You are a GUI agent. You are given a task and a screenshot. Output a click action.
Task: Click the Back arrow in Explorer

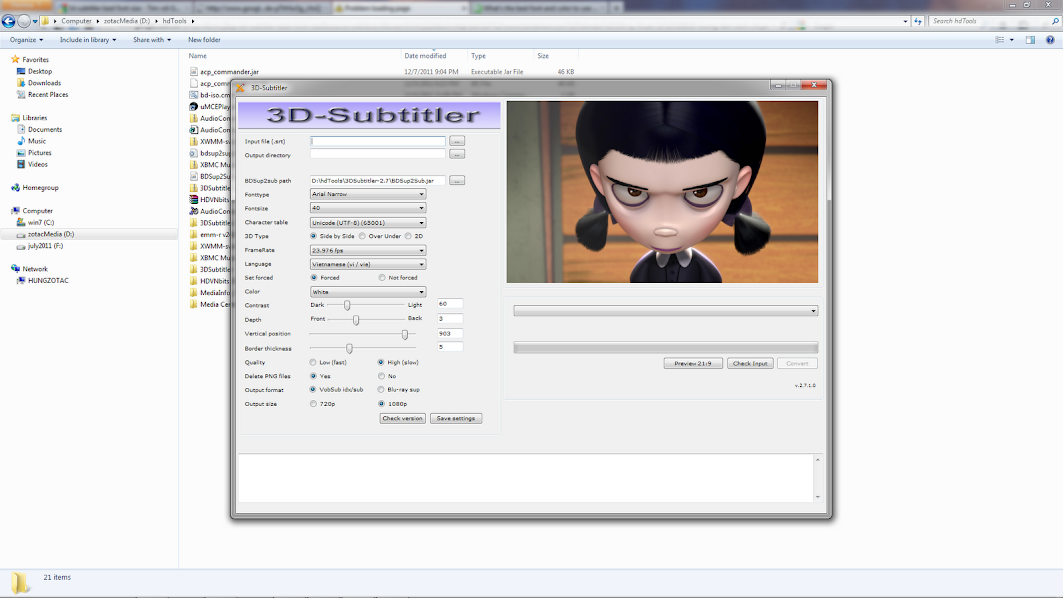(x=8, y=21)
